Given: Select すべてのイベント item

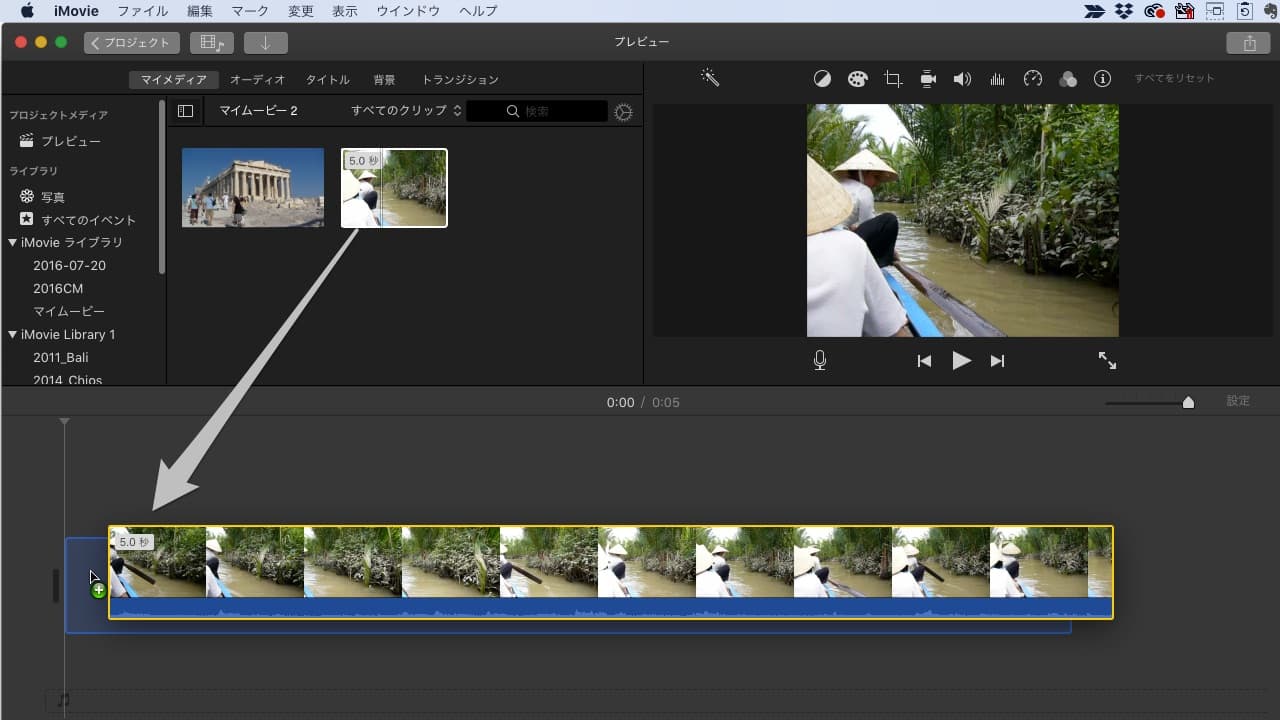Looking at the screenshot, I should (80, 220).
